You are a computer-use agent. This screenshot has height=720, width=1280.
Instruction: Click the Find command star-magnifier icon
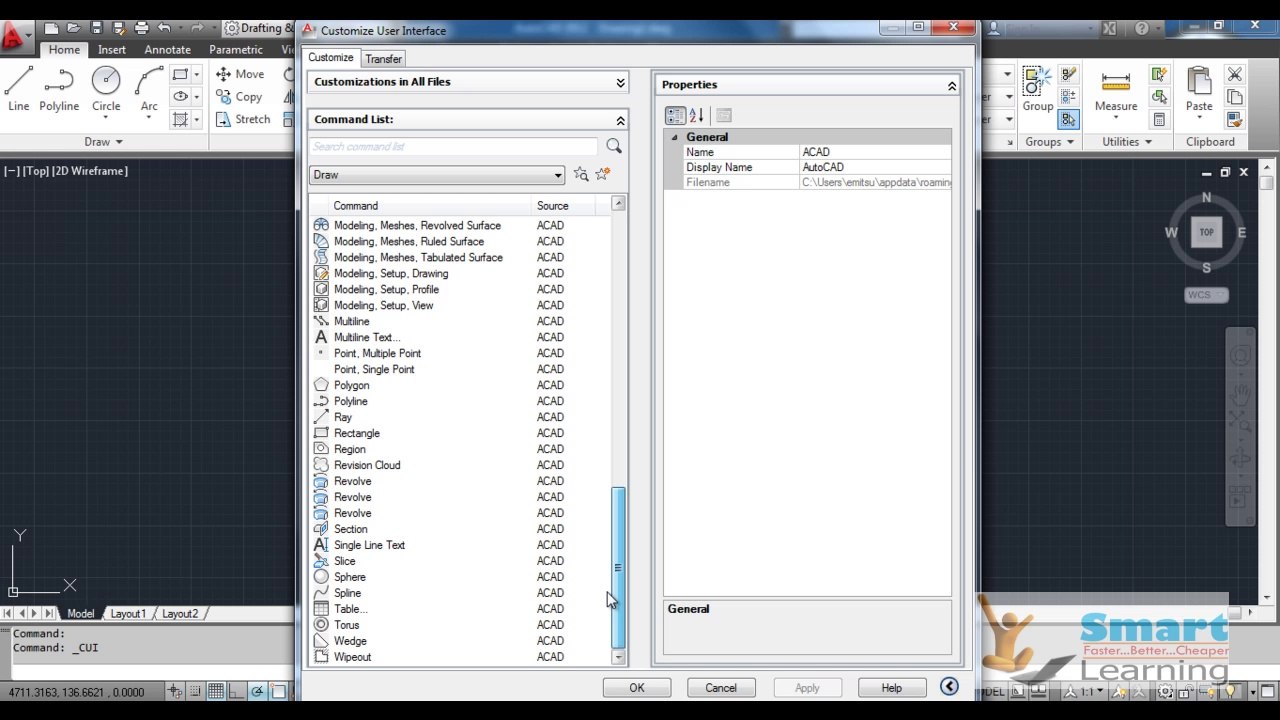581,174
